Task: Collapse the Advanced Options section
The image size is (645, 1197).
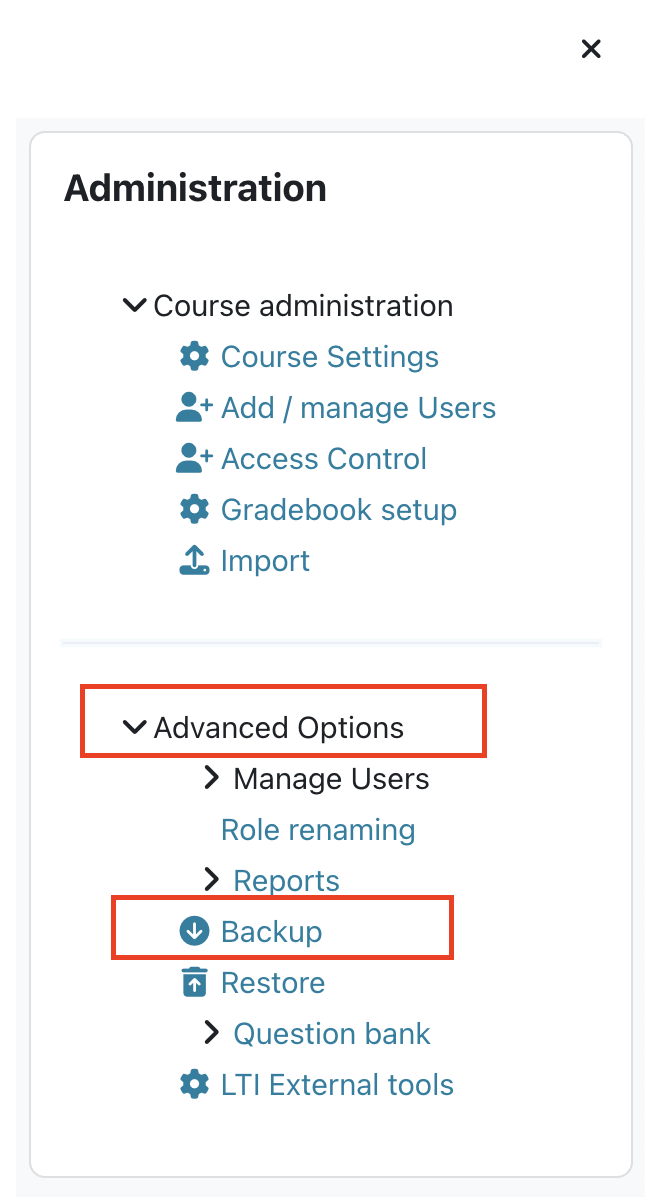Action: (x=134, y=727)
